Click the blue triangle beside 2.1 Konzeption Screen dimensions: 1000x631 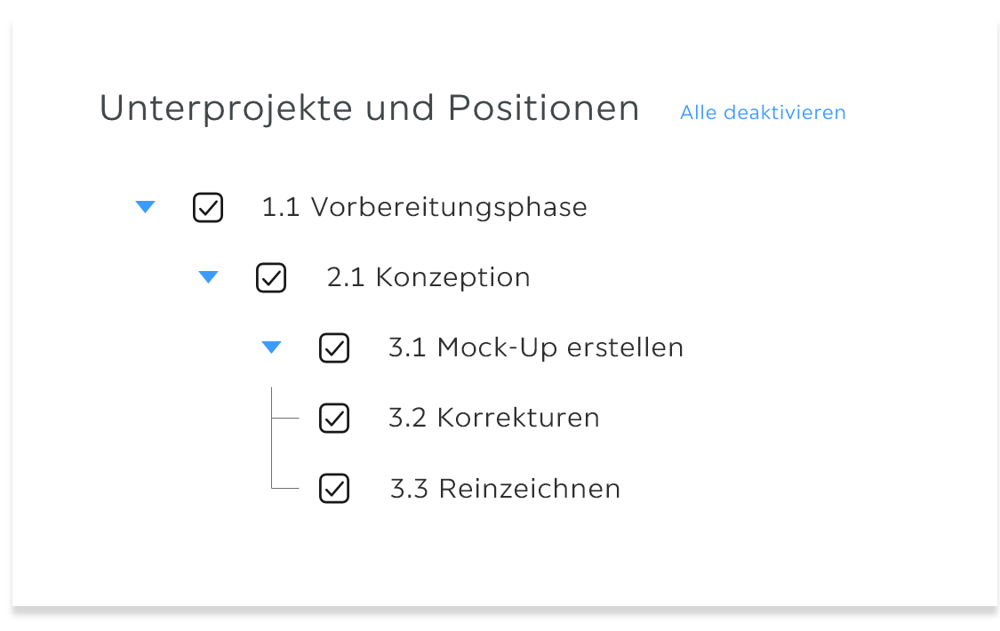click(209, 277)
